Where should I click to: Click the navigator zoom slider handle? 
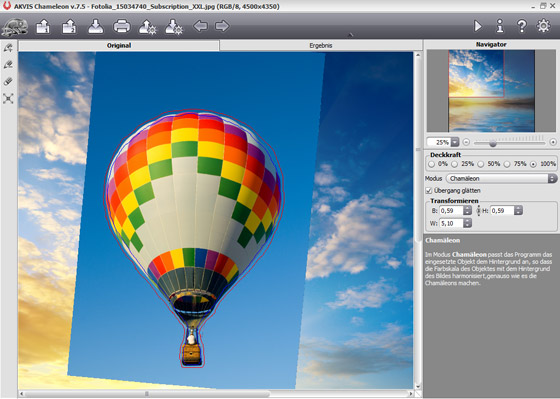click(x=493, y=144)
